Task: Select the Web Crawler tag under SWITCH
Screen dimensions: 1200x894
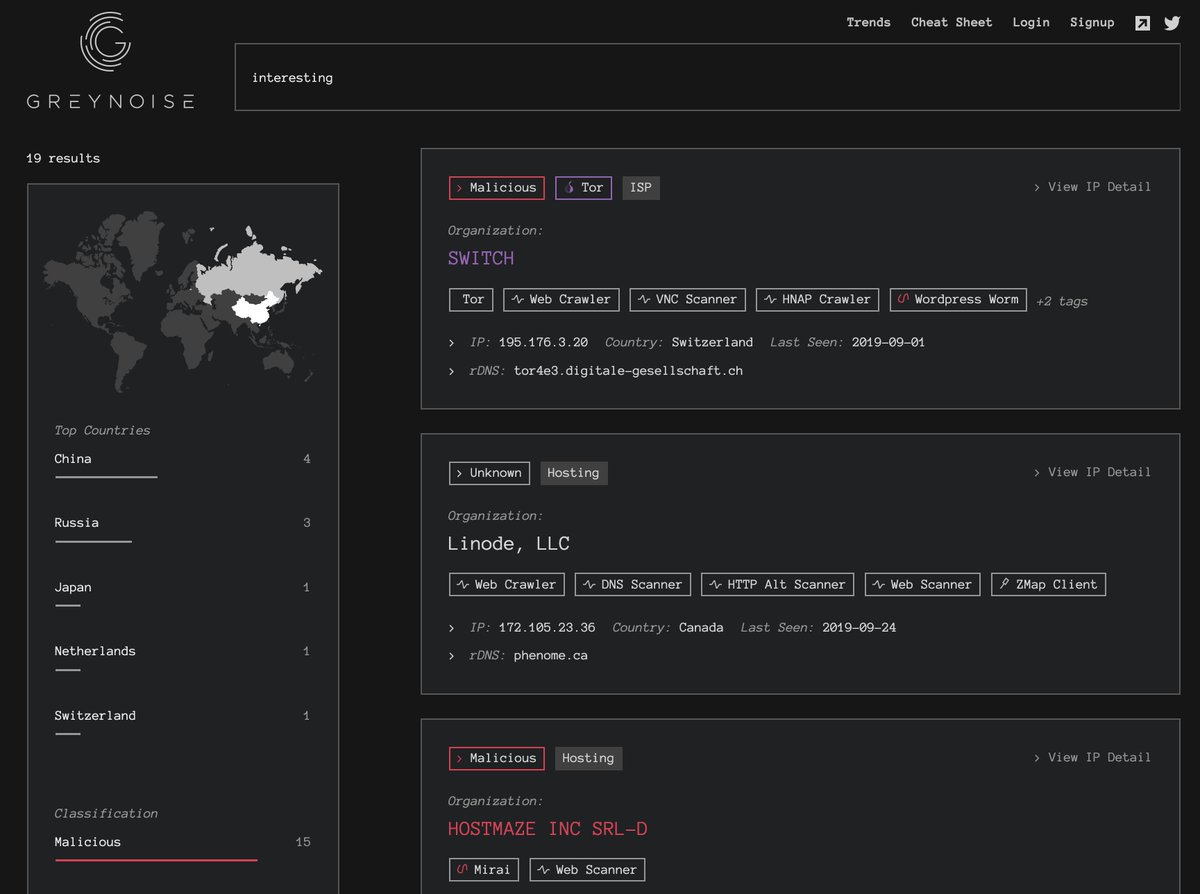Action: coord(561,299)
